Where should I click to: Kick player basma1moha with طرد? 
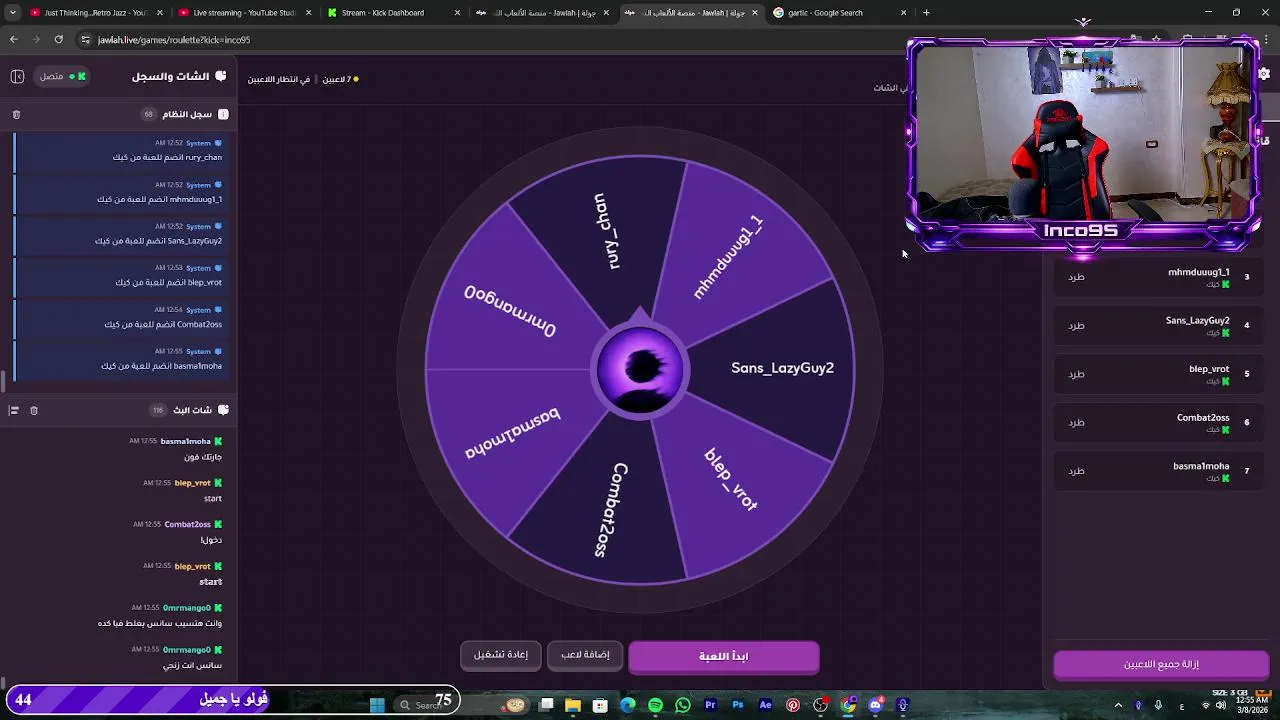click(1076, 471)
